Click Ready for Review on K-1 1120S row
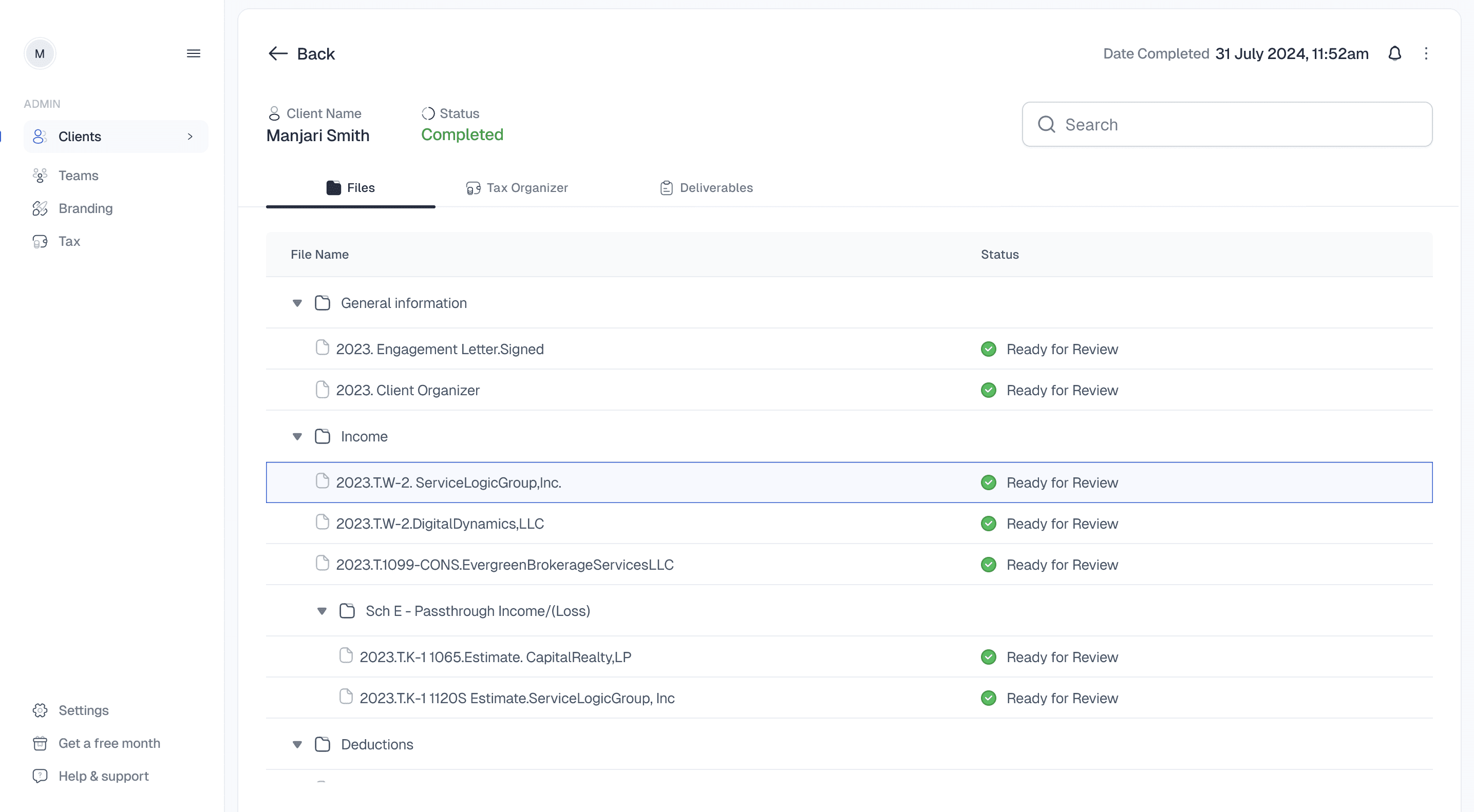Viewport: 1474px width, 812px height. [1062, 698]
